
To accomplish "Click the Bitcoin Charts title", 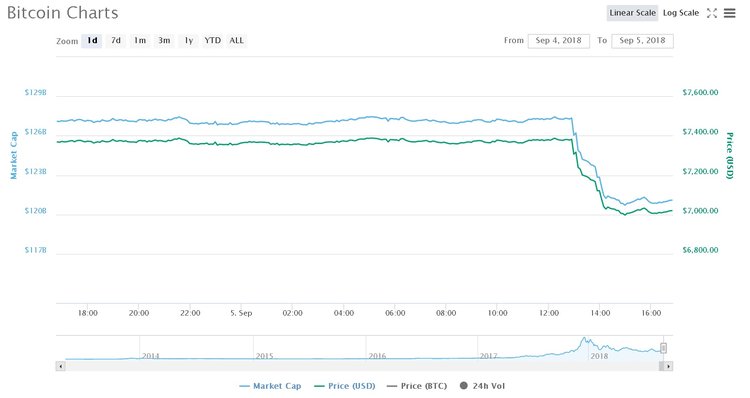I will click(63, 13).
